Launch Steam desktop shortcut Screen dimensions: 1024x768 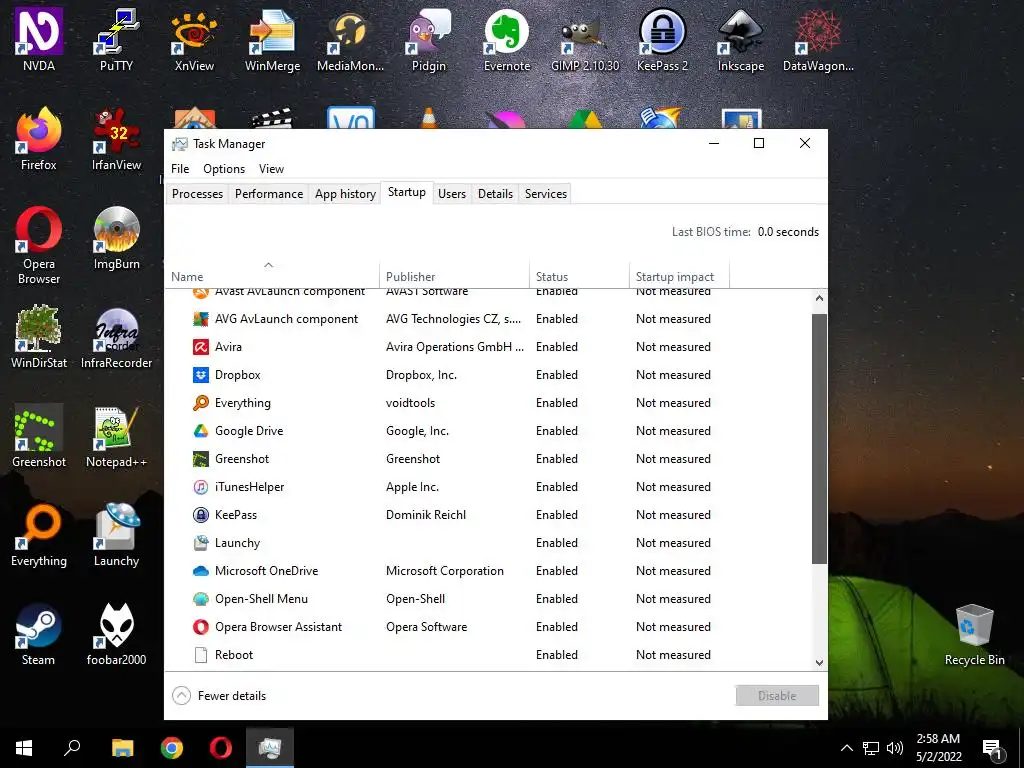[x=39, y=634]
